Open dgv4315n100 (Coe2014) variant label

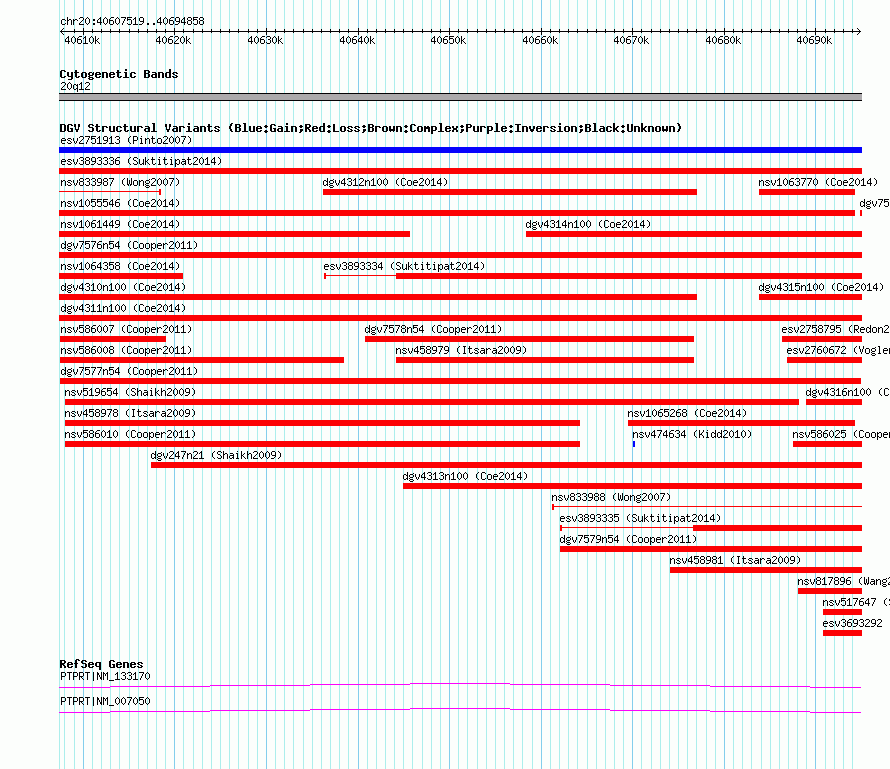coord(821,287)
